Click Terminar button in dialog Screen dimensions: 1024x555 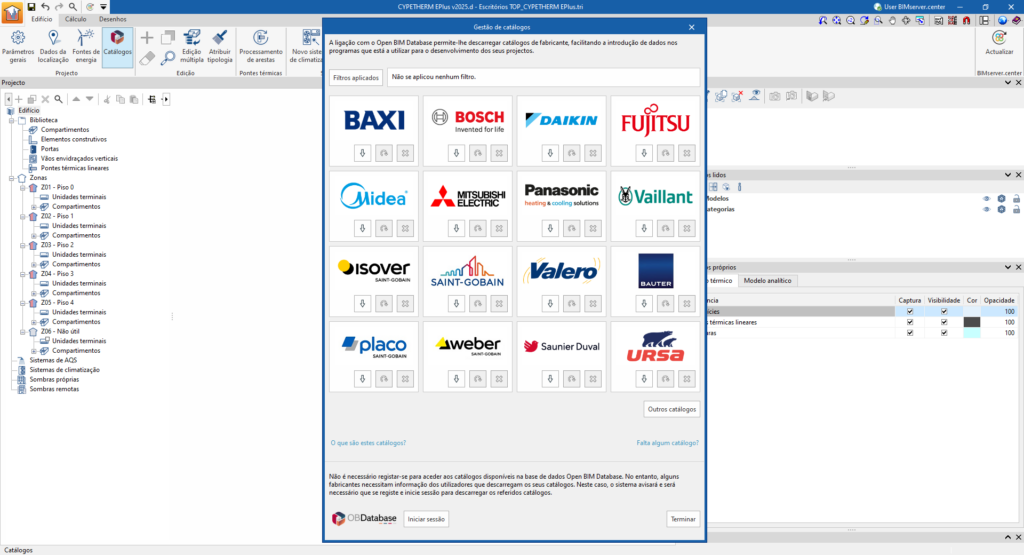click(x=683, y=519)
